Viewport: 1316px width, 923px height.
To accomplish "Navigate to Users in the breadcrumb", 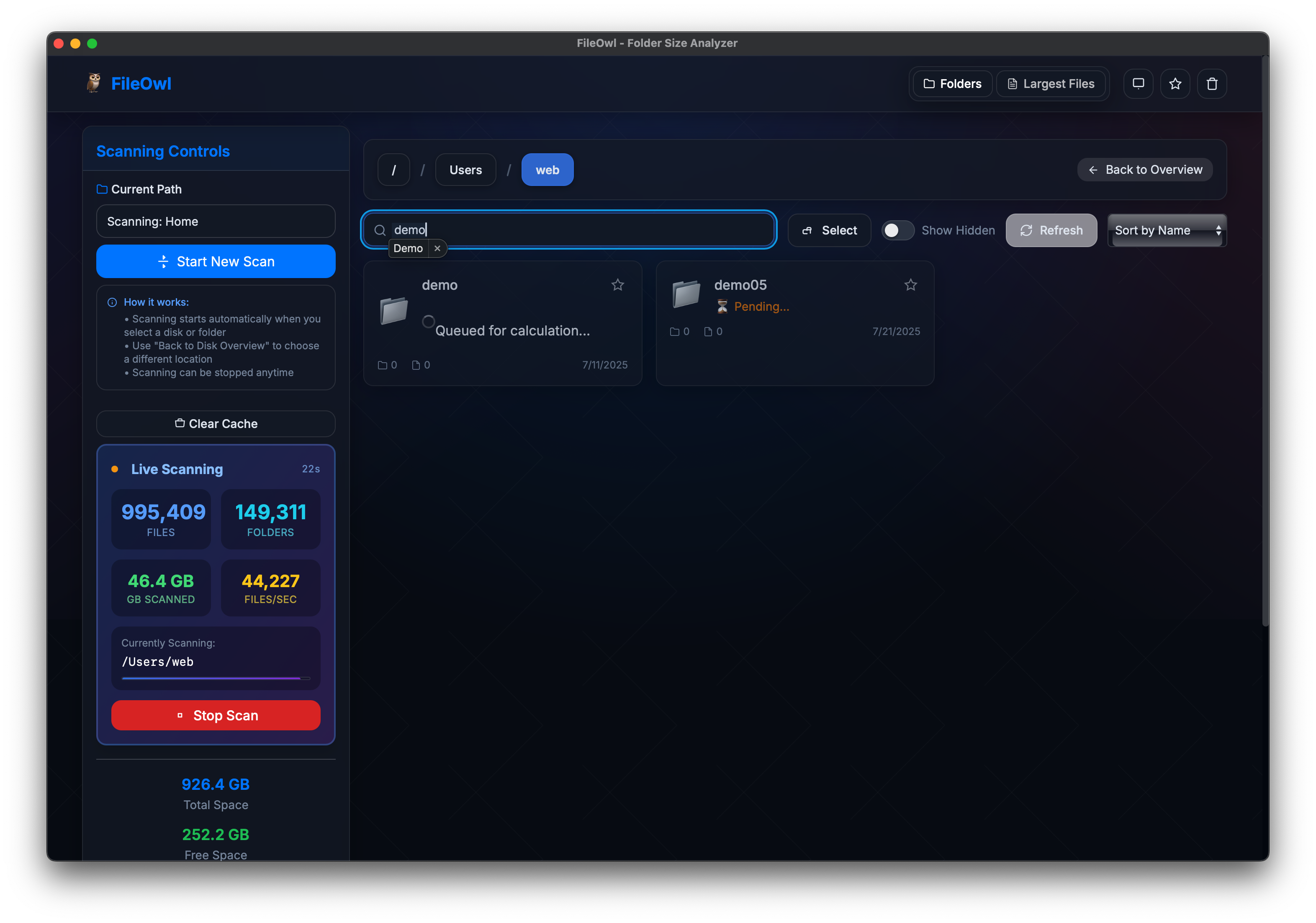I will tap(465, 170).
